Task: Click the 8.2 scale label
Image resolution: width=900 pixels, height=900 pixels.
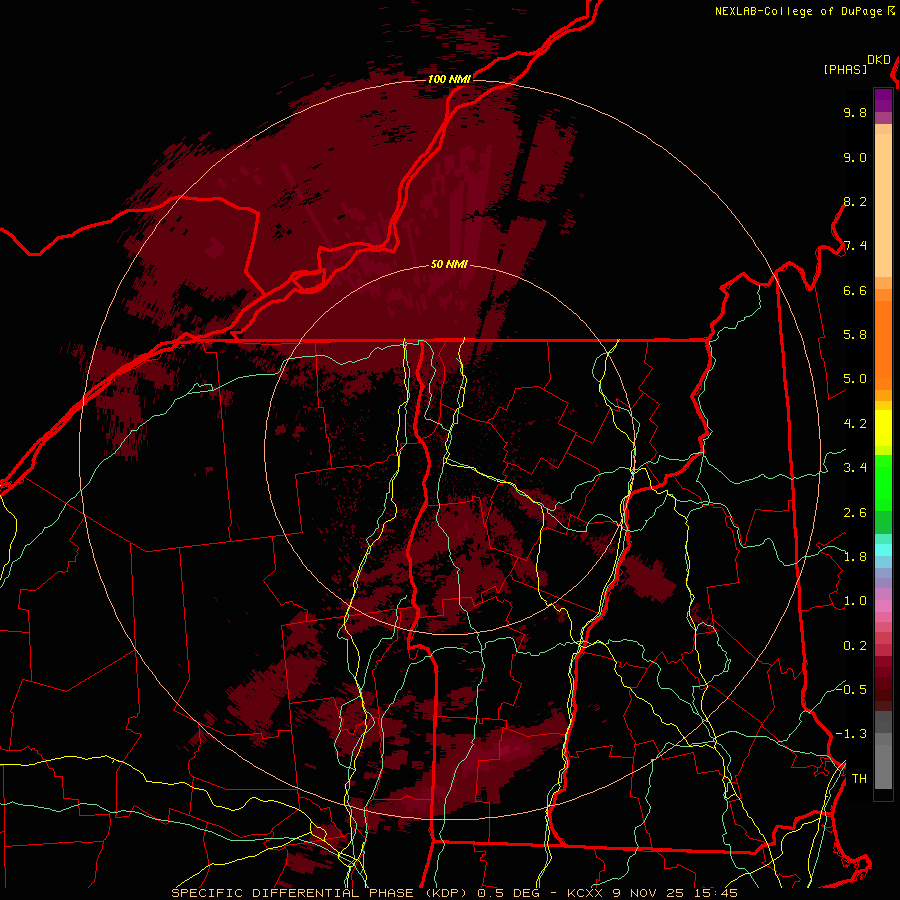Action: pos(855,201)
